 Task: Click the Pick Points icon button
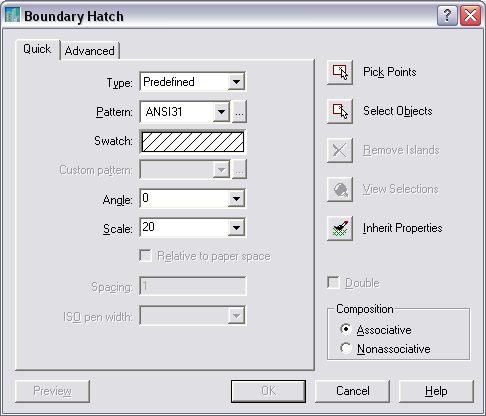pos(340,72)
